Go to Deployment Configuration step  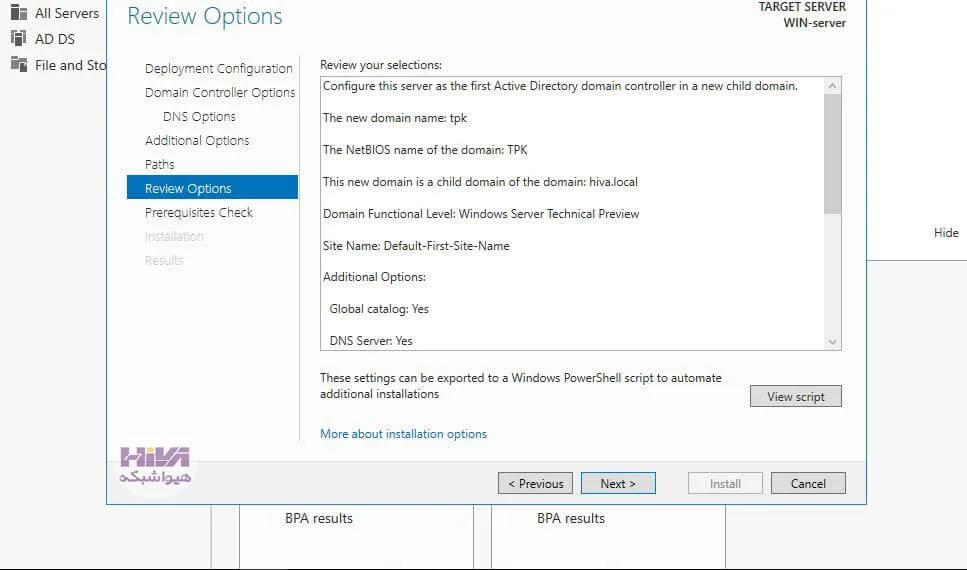[x=218, y=68]
